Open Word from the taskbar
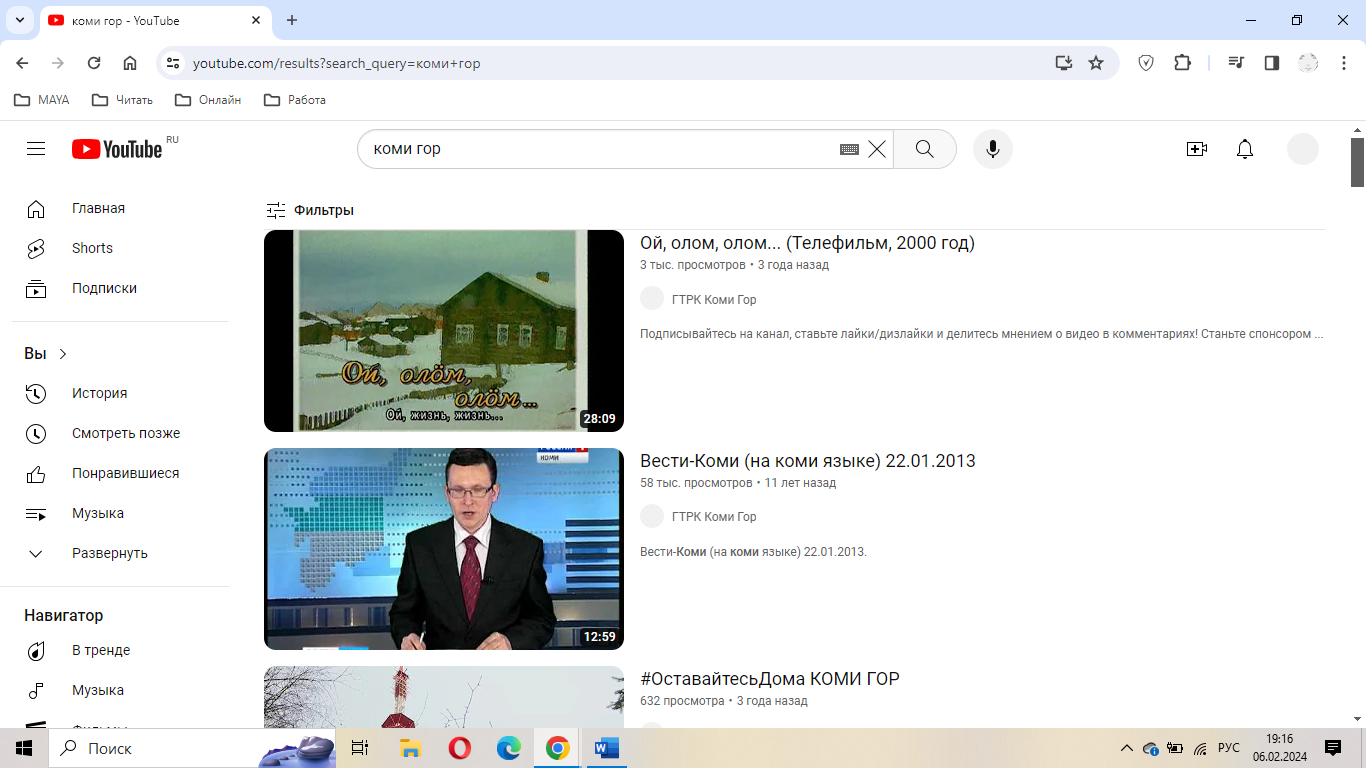 [x=607, y=748]
